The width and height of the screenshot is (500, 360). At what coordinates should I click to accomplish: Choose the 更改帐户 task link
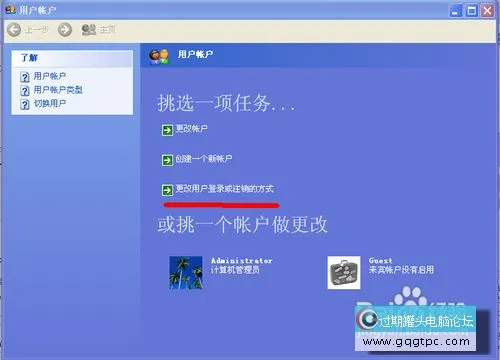(x=191, y=129)
